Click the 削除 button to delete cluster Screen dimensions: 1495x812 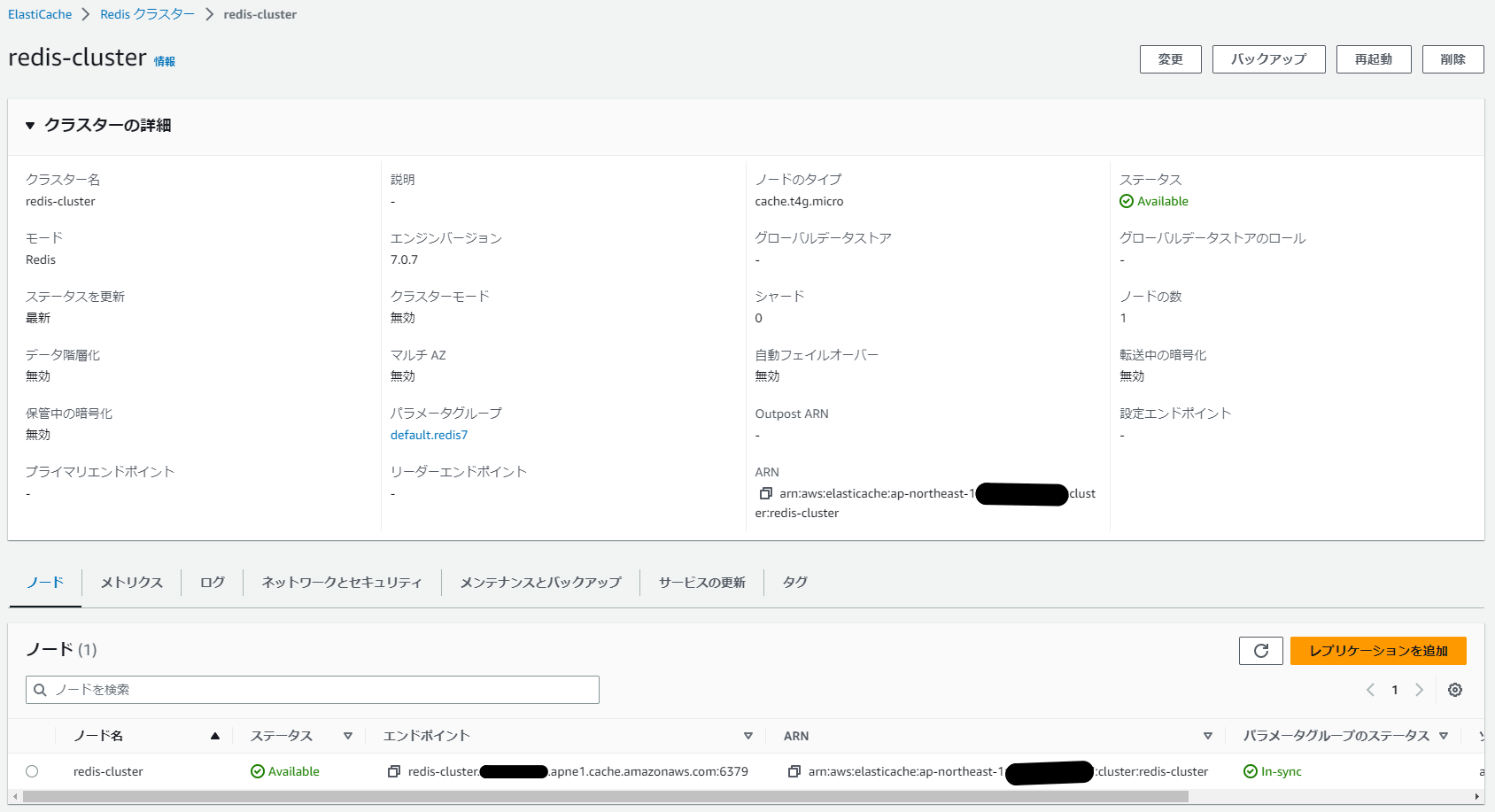point(1452,58)
